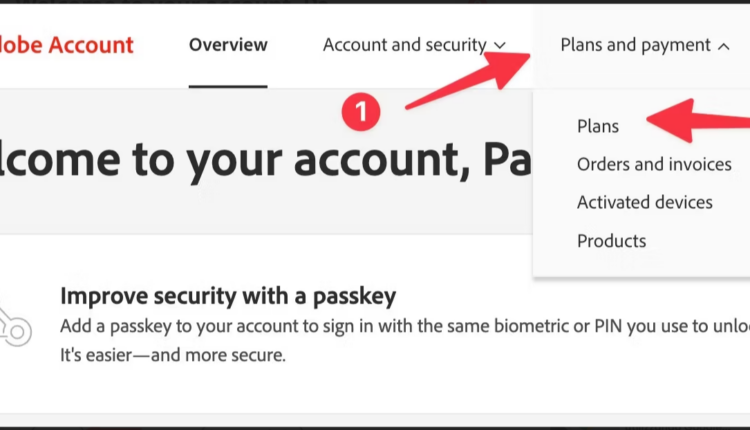The height and width of the screenshot is (430, 750).
Task: Open Orders and invoices
Action: (x=654, y=164)
